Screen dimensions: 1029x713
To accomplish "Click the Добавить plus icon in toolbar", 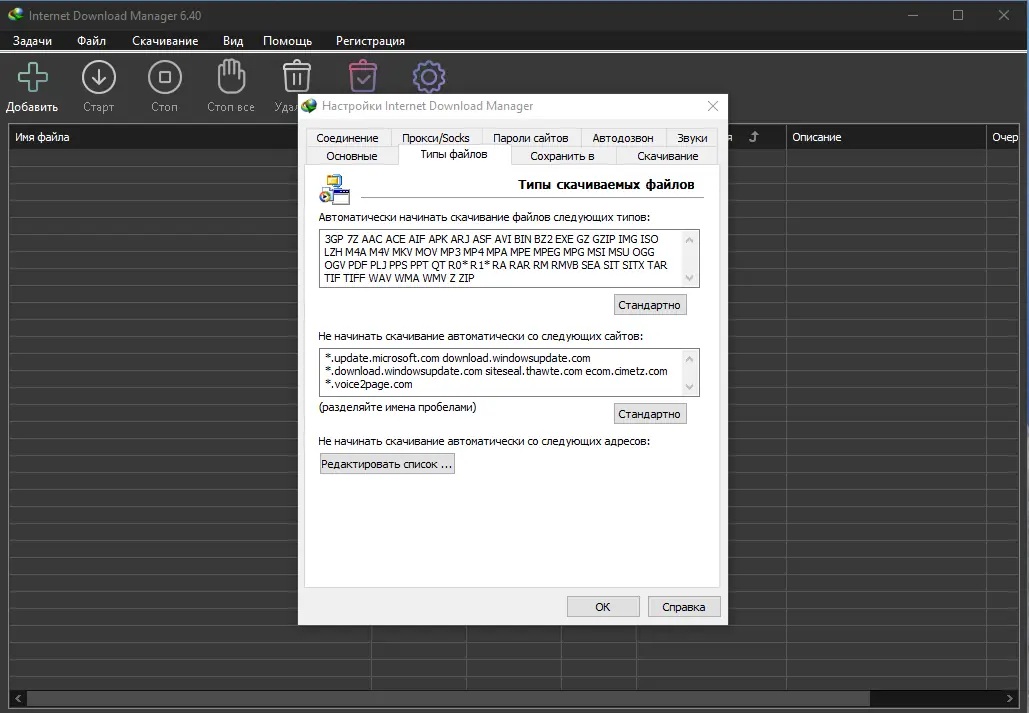I will pyautogui.click(x=32, y=77).
